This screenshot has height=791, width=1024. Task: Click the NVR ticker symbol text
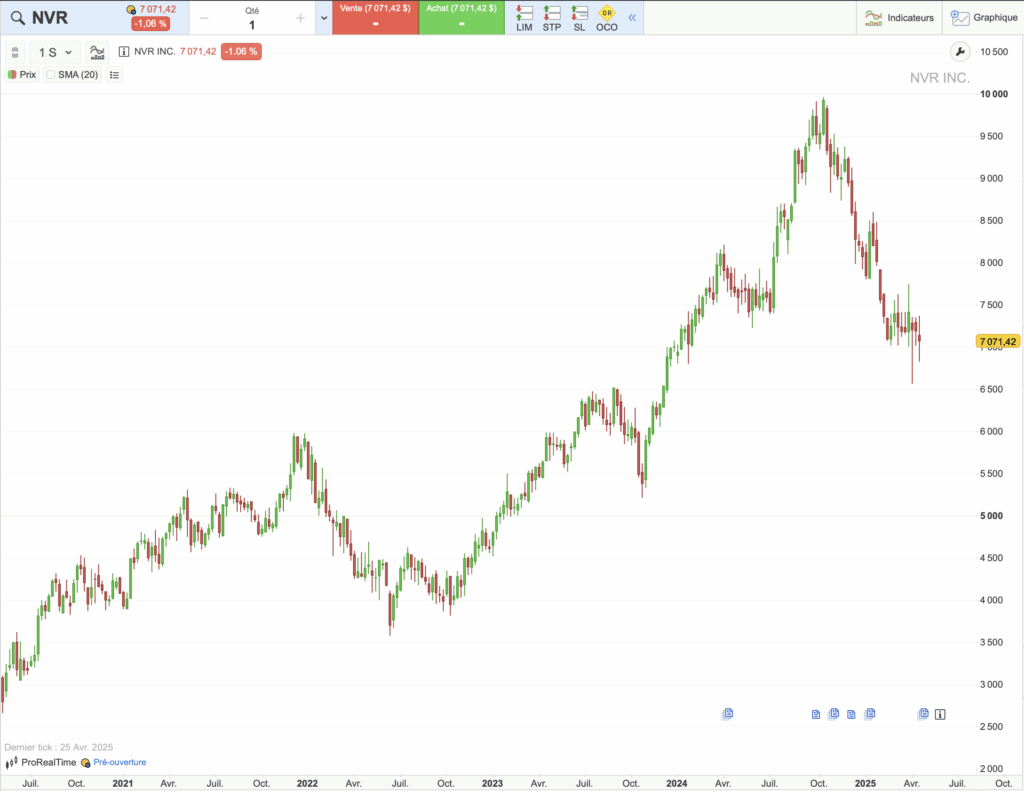(50, 18)
